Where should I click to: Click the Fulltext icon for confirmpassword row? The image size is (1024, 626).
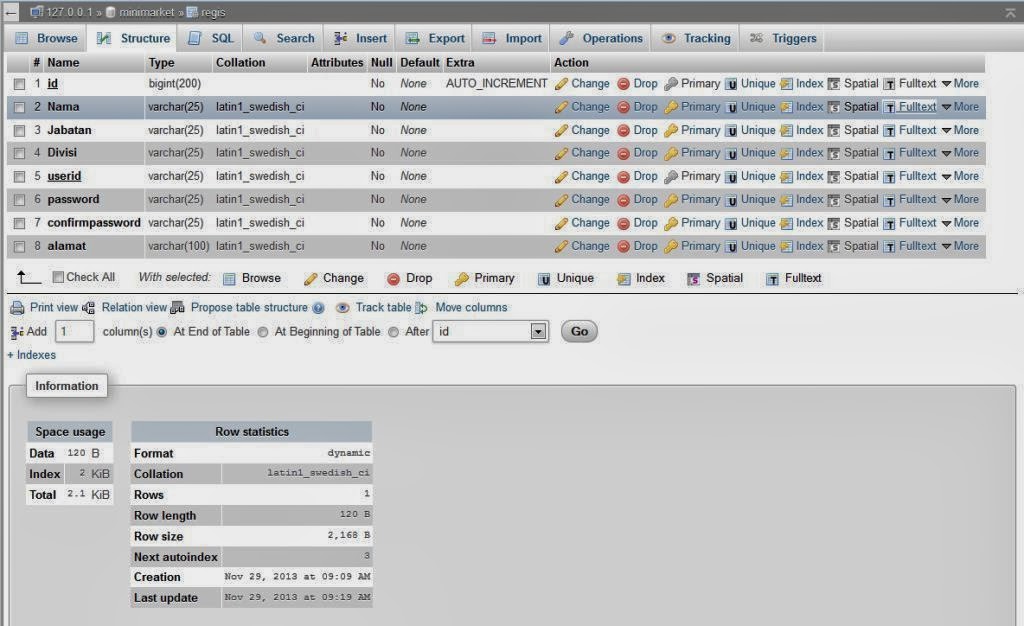tap(889, 224)
